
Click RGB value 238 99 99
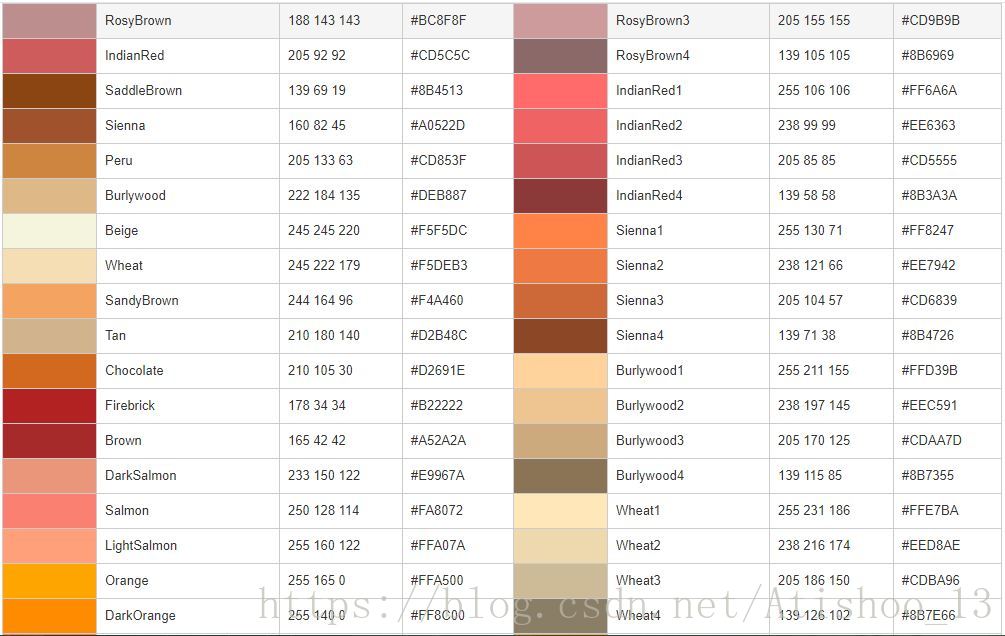[807, 126]
